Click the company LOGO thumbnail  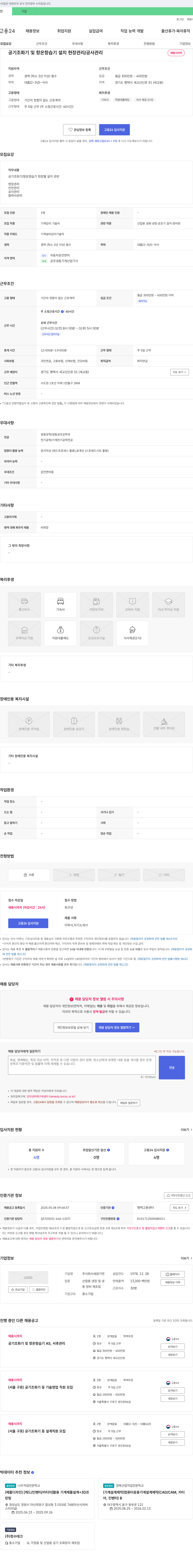[28, 1278]
